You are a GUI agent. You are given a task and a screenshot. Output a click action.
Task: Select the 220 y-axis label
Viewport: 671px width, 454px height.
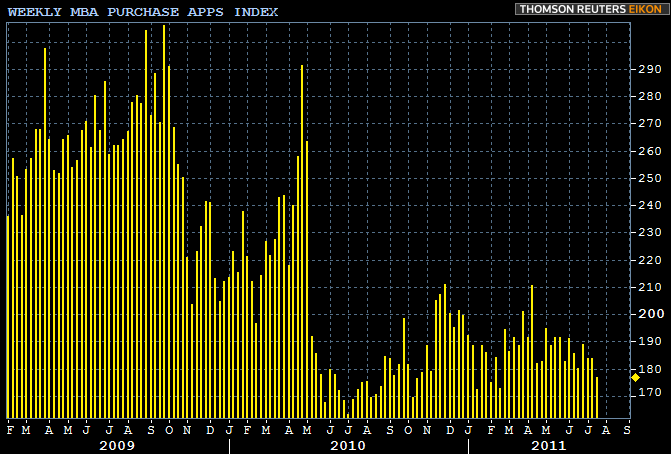point(649,260)
